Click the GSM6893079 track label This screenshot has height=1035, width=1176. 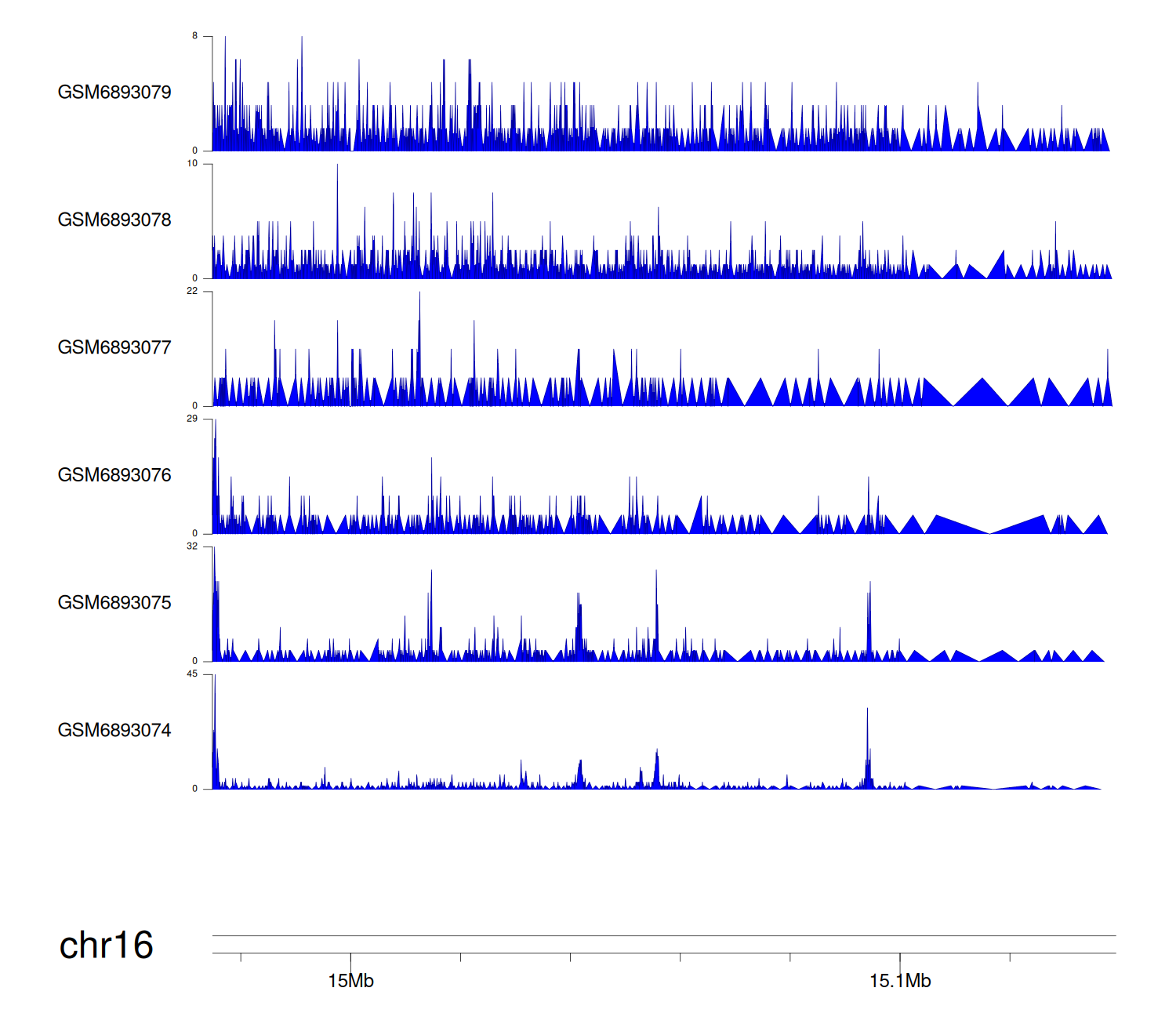(x=114, y=93)
